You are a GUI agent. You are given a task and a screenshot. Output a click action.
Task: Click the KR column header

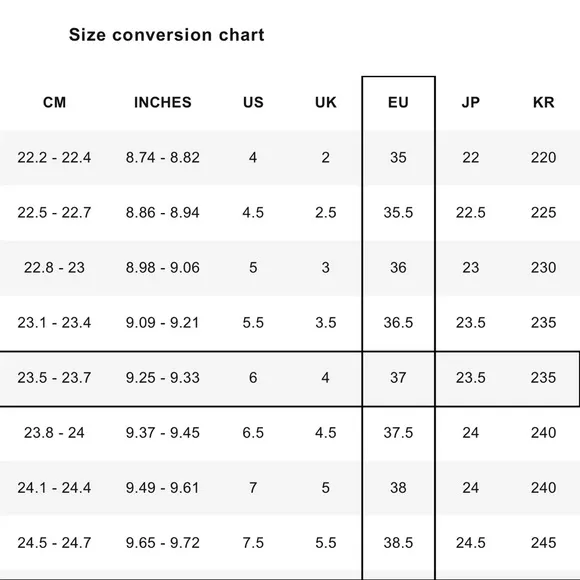[x=543, y=102]
